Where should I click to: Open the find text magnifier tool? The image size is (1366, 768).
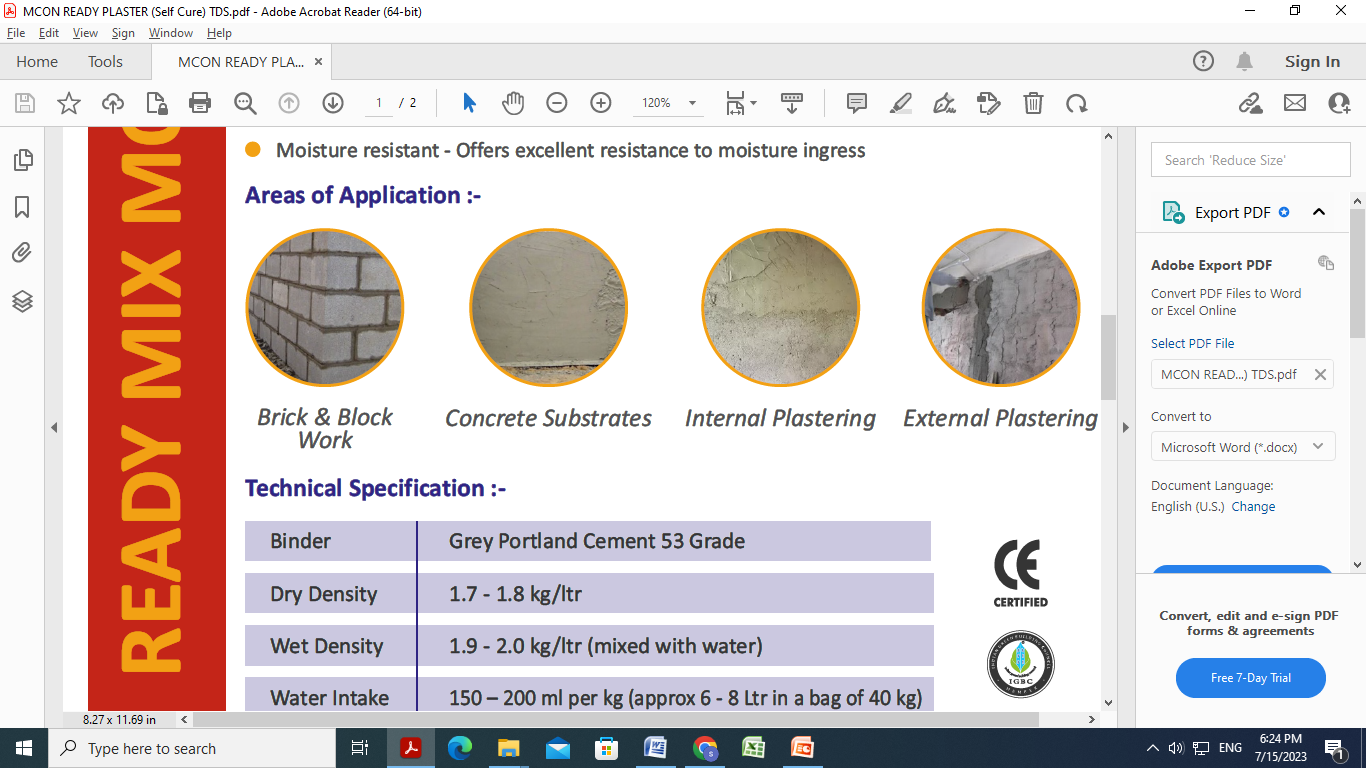245,103
